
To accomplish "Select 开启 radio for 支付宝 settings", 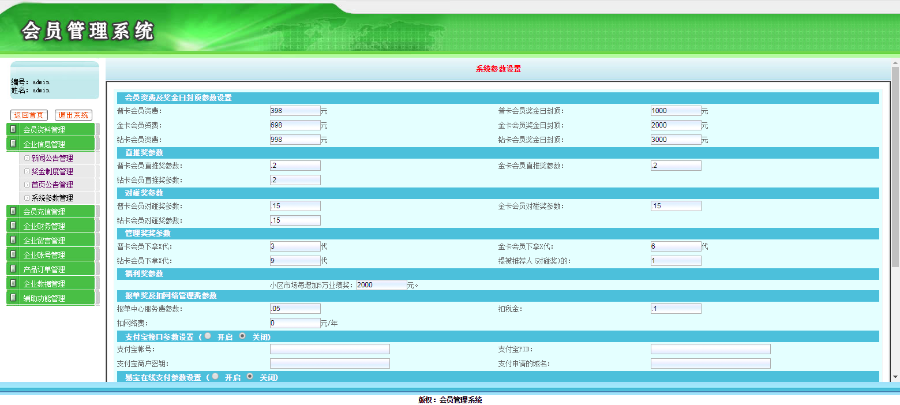I will pos(207,336).
